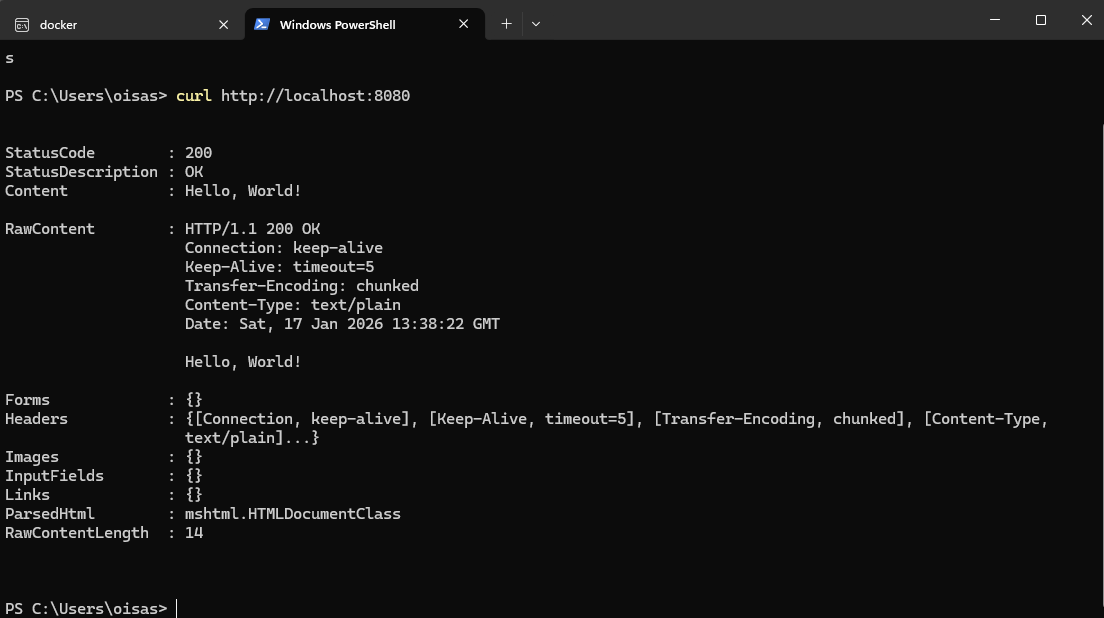Click the maximize icon in the title bar
The height and width of the screenshot is (618, 1104).
coord(1039,20)
